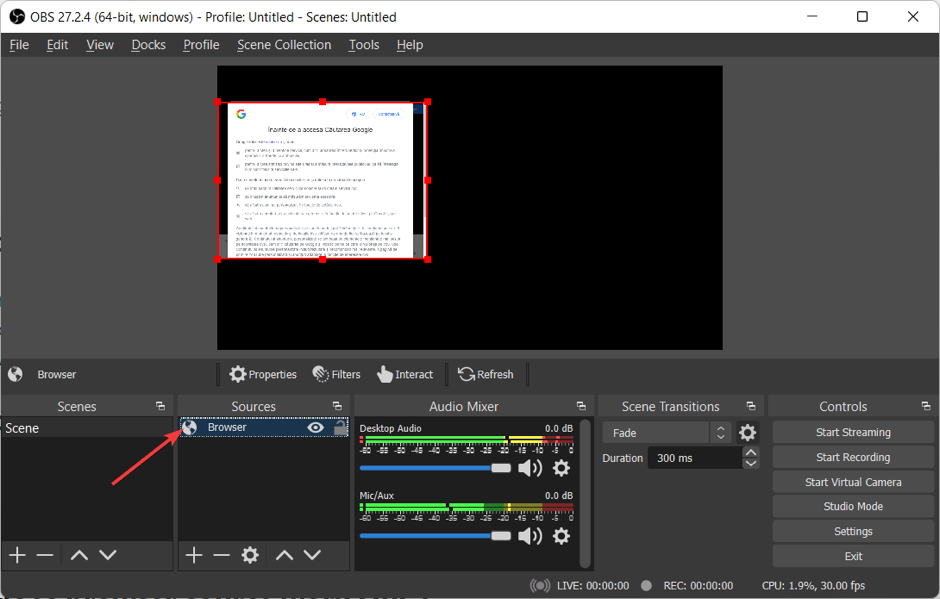Toggle Browser source visibility eye
The width and height of the screenshot is (940, 599).
(316, 427)
